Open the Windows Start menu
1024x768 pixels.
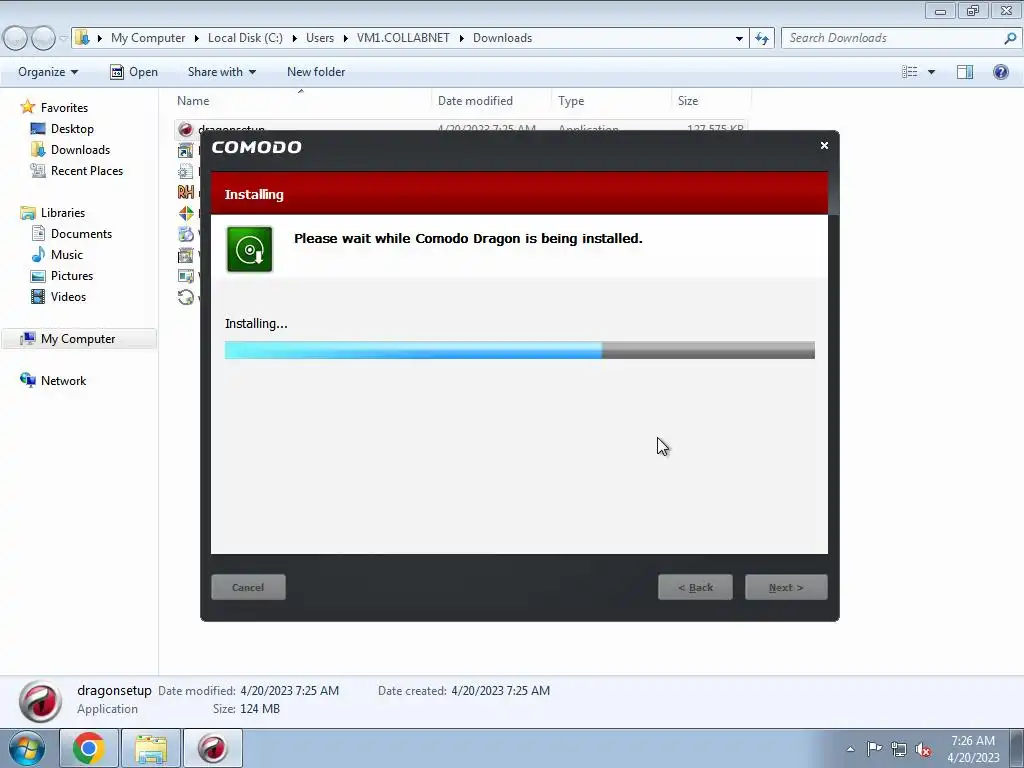tap(27, 748)
